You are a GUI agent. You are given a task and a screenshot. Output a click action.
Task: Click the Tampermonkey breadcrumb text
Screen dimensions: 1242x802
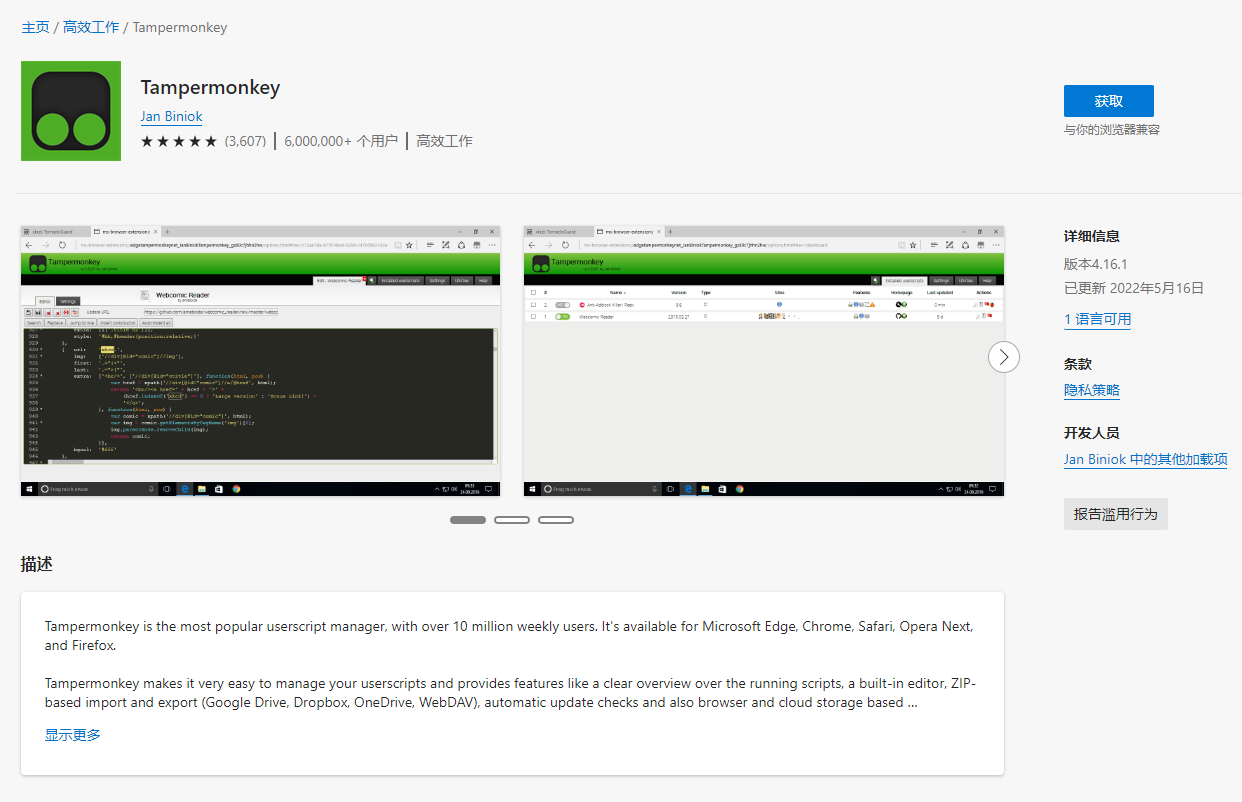[180, 27]
